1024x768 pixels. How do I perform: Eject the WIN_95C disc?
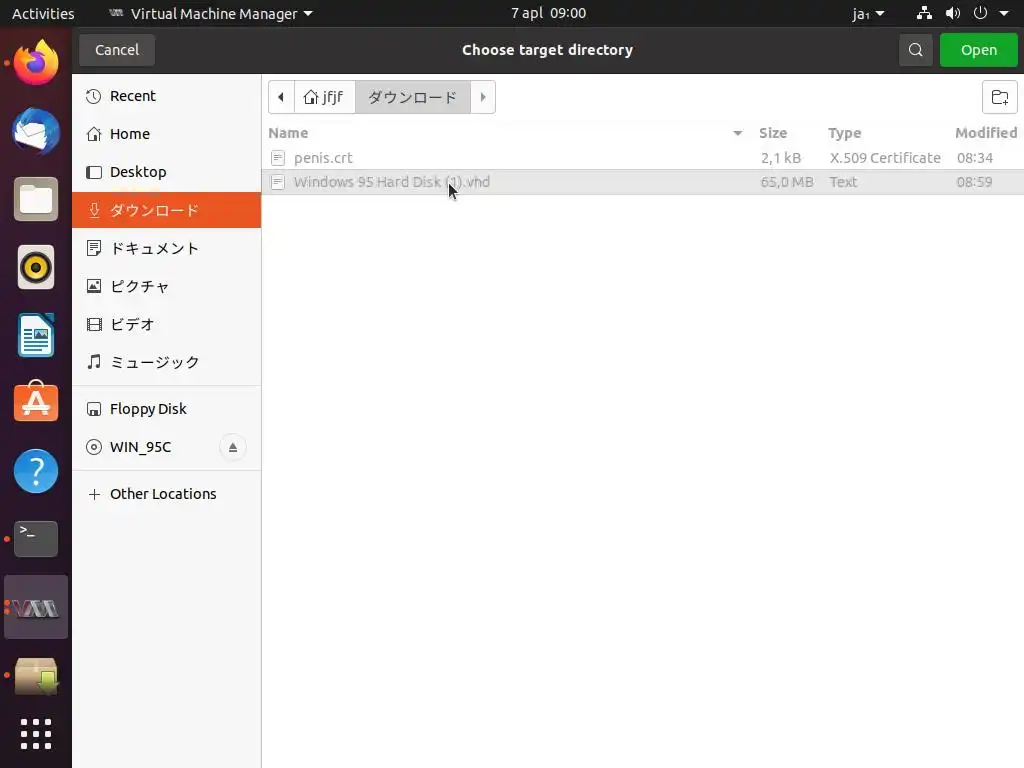pyautogui.click(x=232, y=447)
